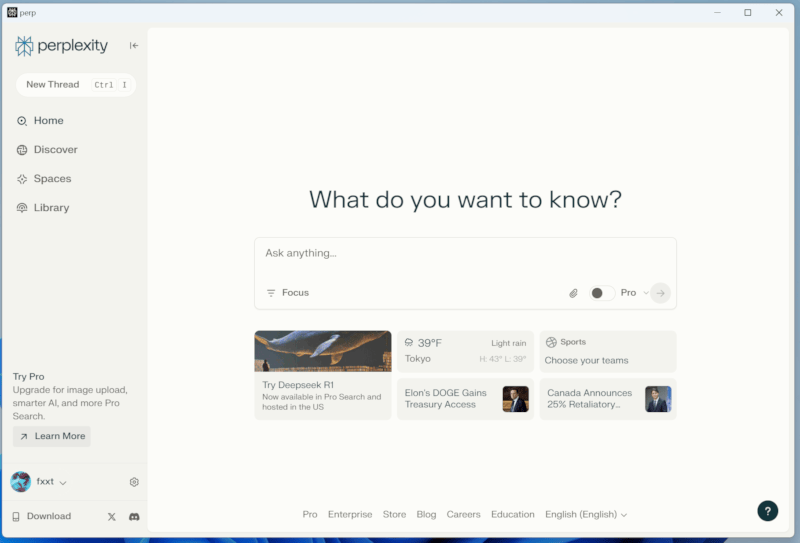Open the X (Twitter) social icon

112,516
